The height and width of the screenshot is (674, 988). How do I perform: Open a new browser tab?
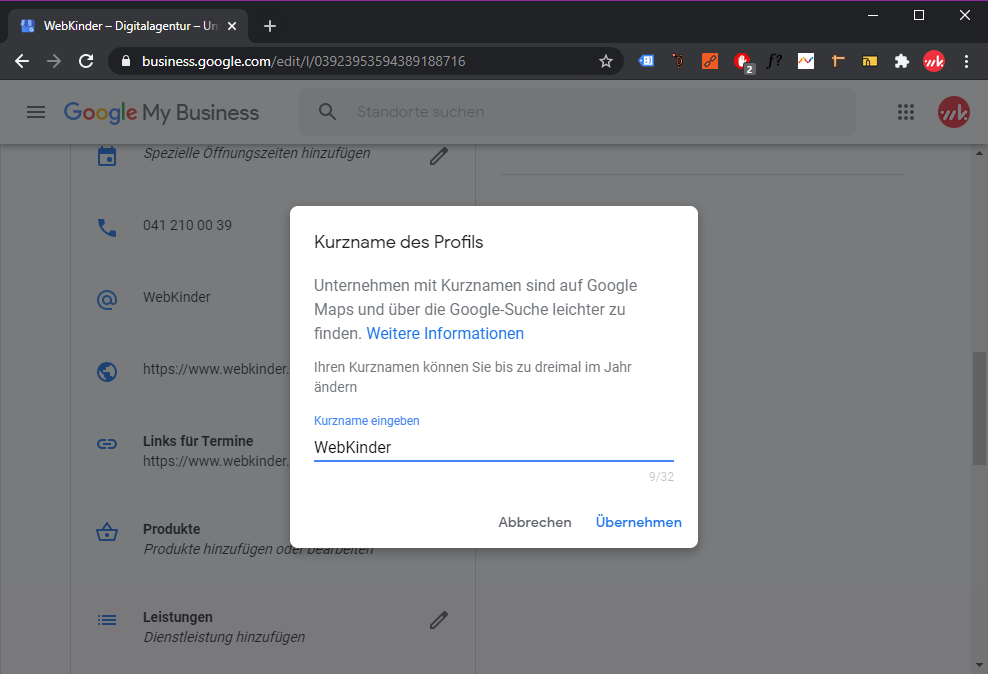point(270,26)
